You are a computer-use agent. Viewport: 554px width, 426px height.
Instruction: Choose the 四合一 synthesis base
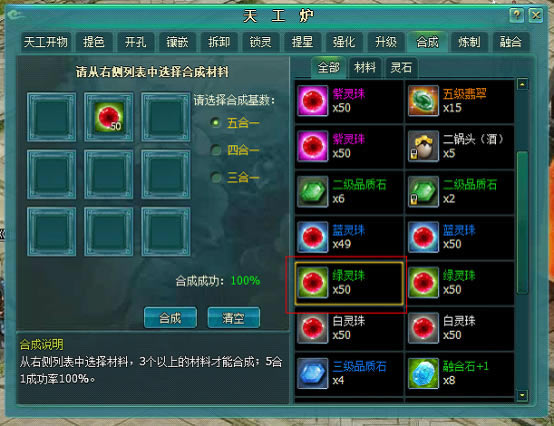click(215, 150)
